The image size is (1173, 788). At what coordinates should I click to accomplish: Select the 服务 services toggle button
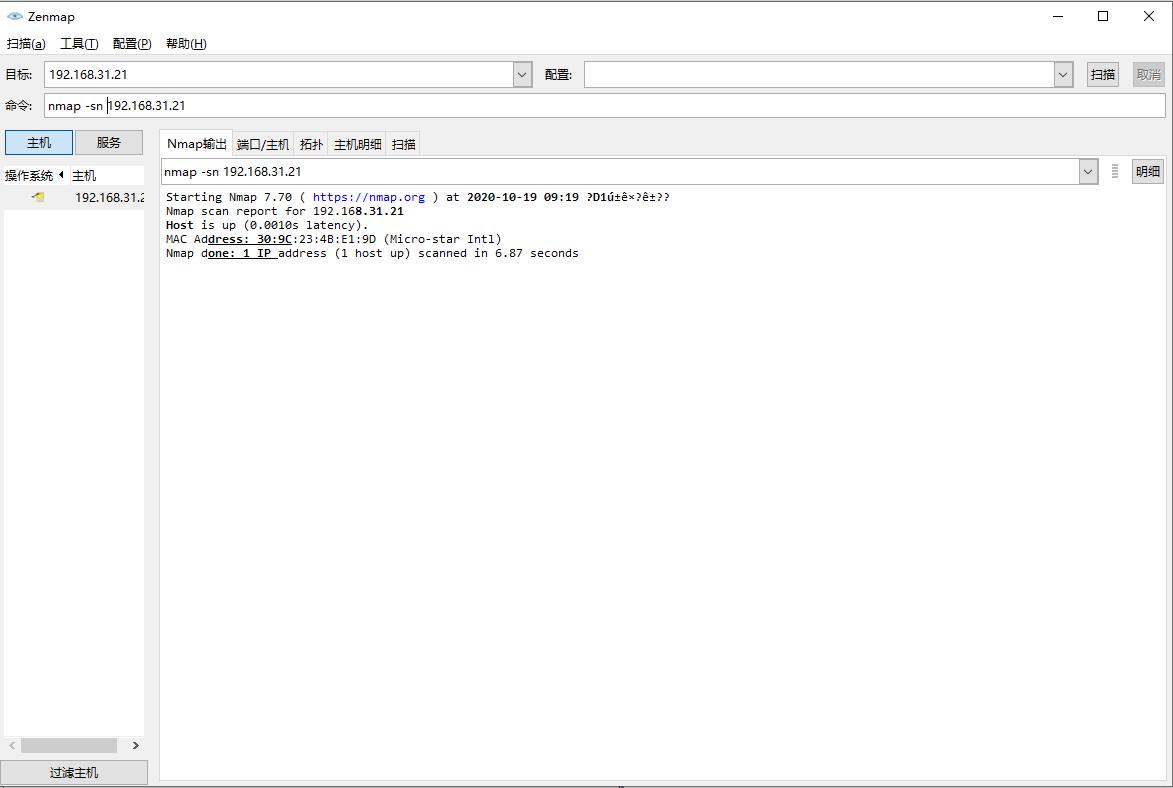[108, 142]
